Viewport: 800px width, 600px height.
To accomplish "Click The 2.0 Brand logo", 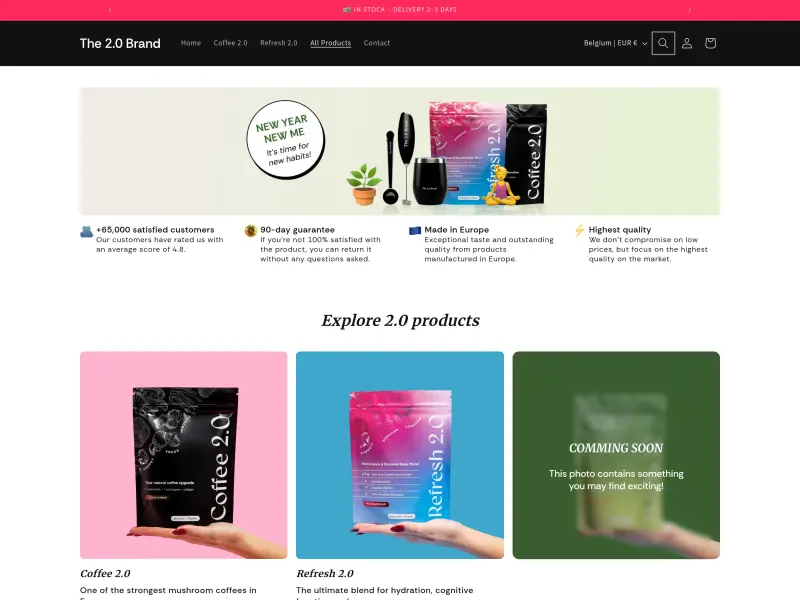I will (120, 43).
